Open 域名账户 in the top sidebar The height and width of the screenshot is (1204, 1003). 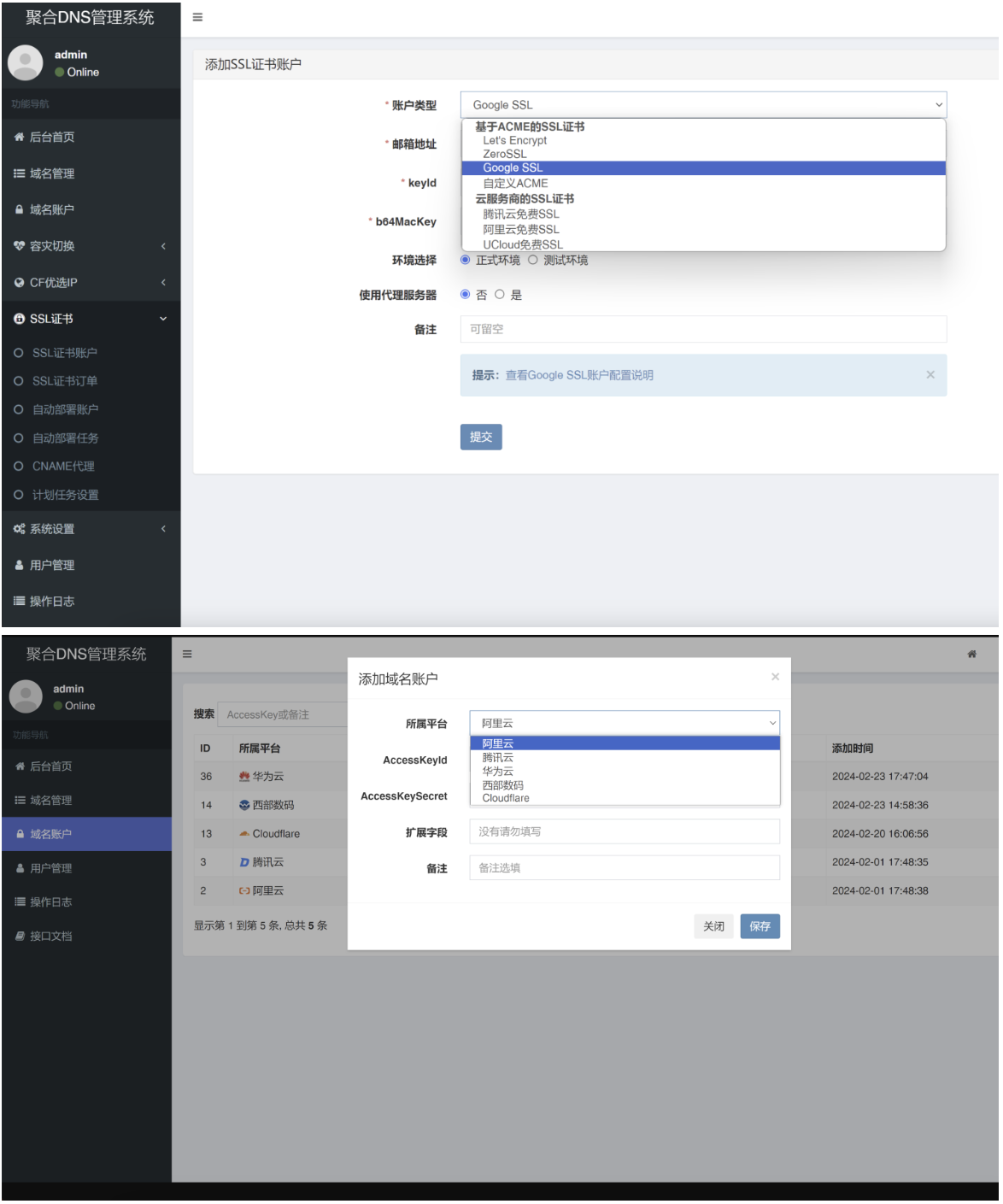91,210
